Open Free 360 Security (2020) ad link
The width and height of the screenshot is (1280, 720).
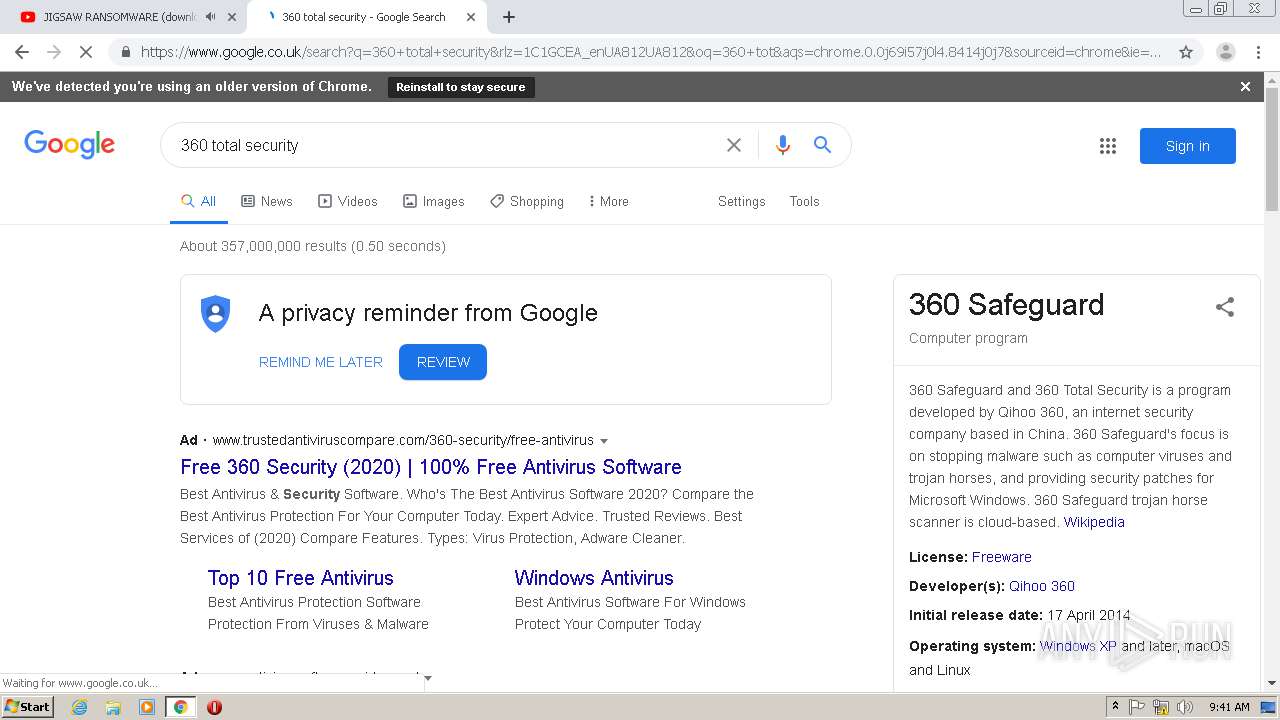431,467
